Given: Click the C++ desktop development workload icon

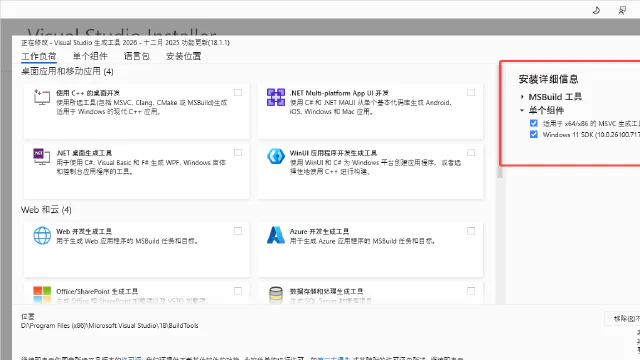Looking at the screenshot, I should [x=42, y=98].
